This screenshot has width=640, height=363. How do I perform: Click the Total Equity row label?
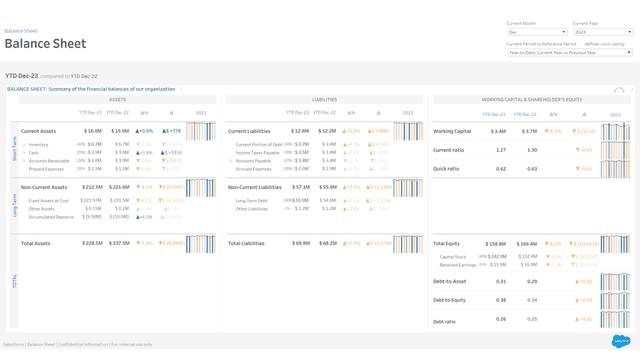click(446, 244)
